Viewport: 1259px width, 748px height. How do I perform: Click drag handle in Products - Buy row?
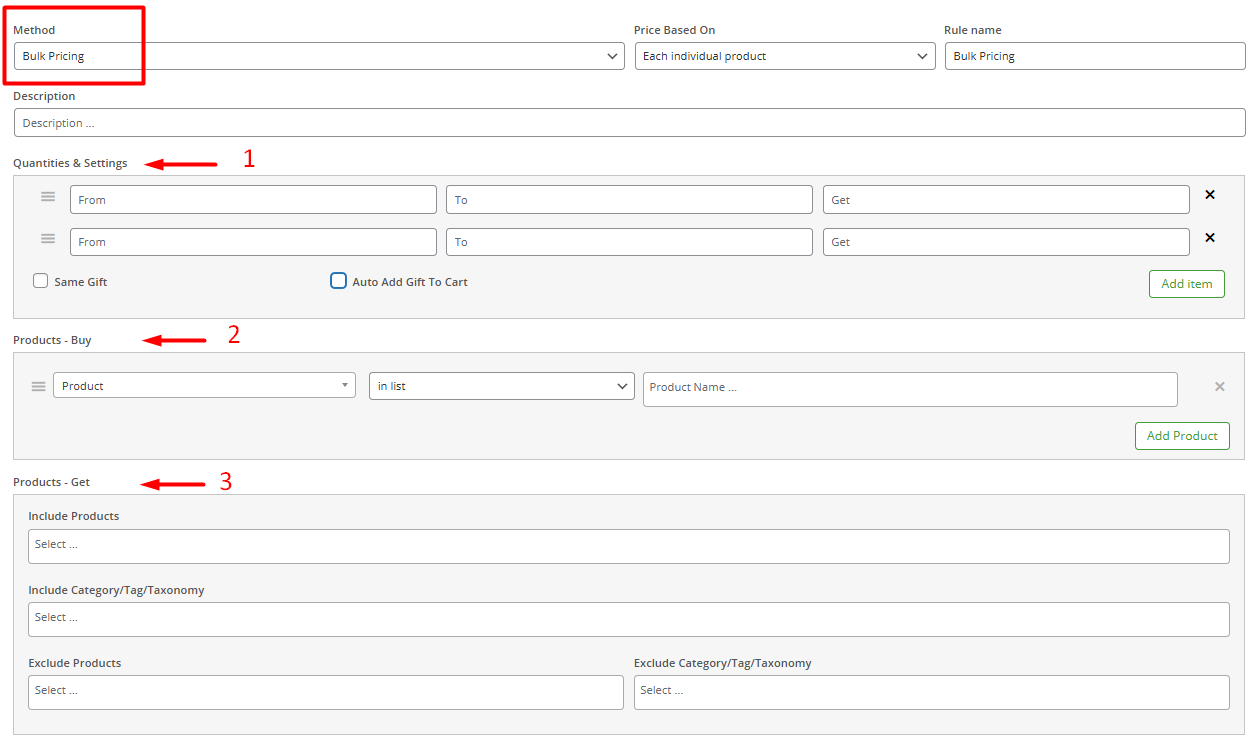[x=39, y=386]
